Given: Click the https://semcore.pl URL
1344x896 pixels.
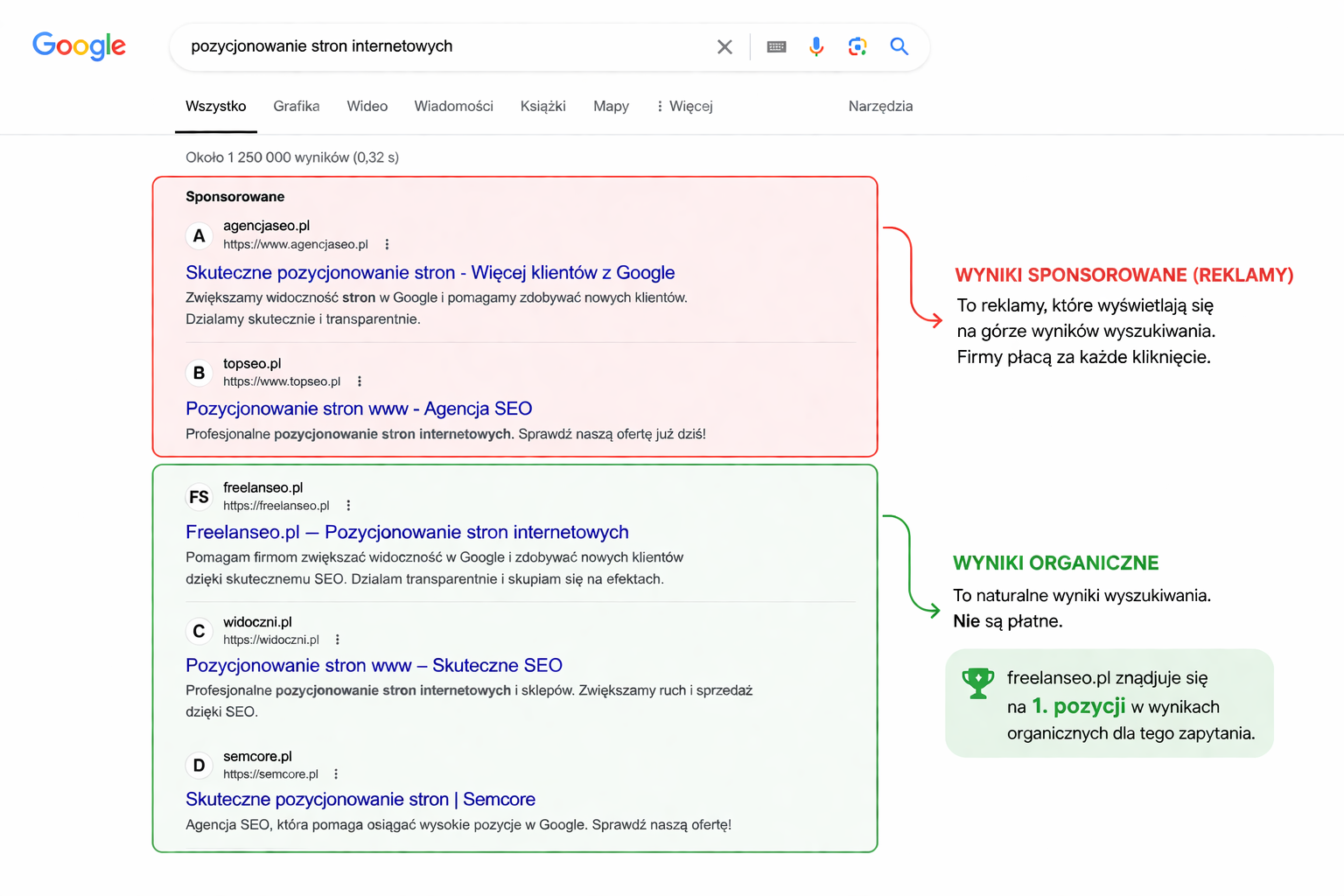Looking at the screenshot, I should [270, 774].
